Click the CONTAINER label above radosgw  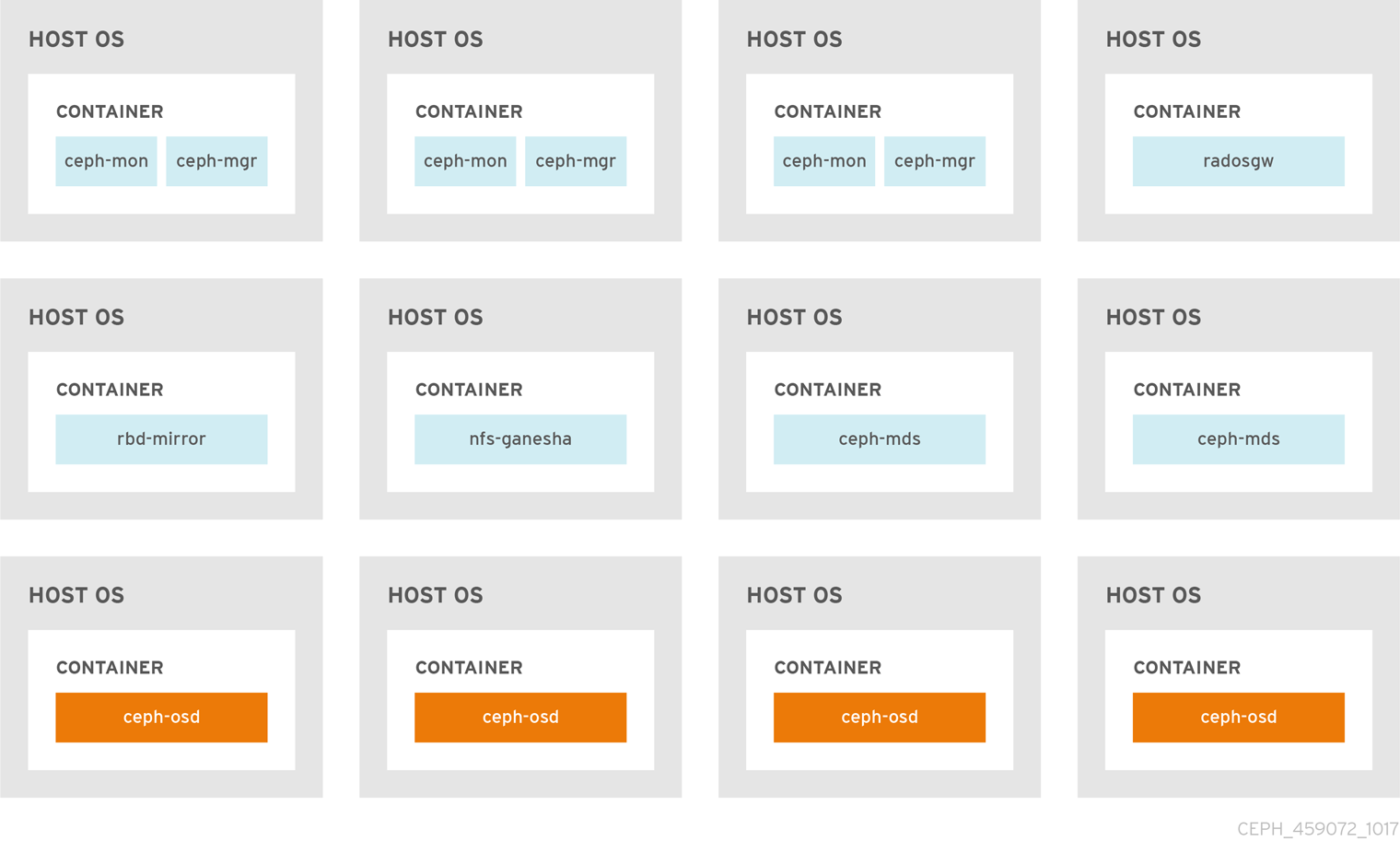coord(1186,111)
